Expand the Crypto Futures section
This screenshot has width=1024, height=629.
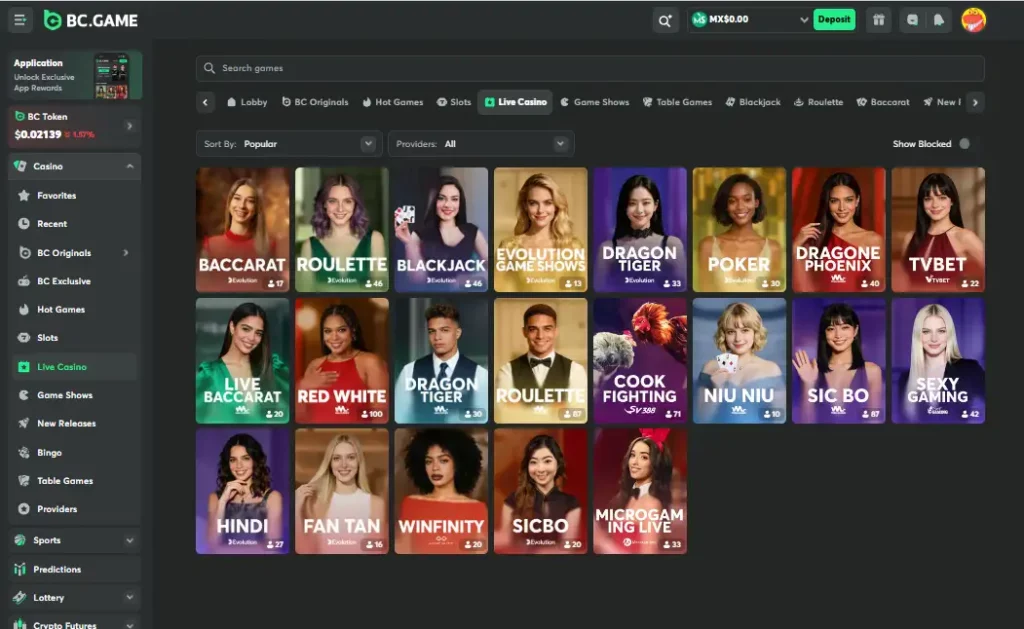coord(130,625)
